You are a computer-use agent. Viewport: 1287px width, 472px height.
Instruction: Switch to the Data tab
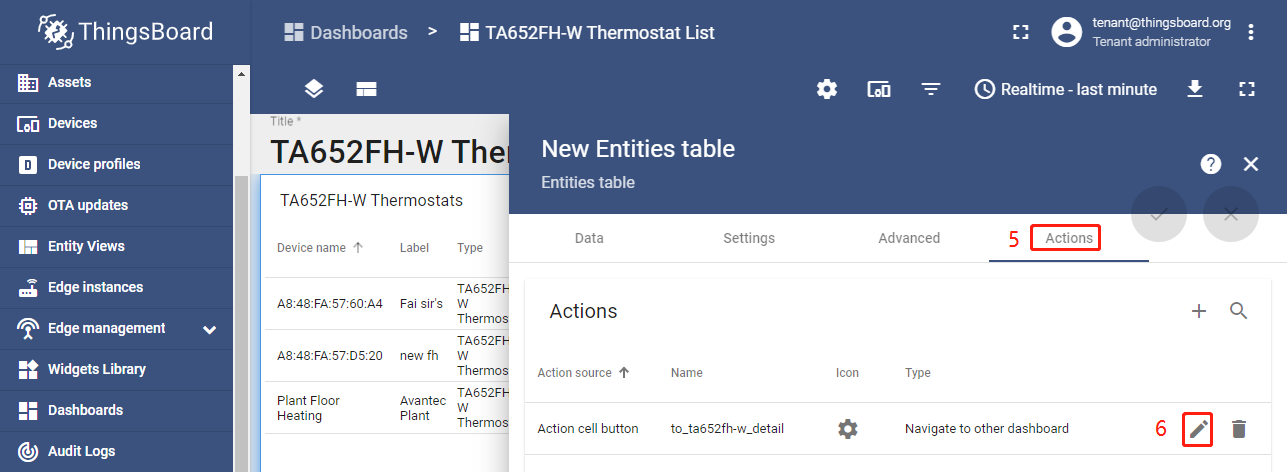589,238
